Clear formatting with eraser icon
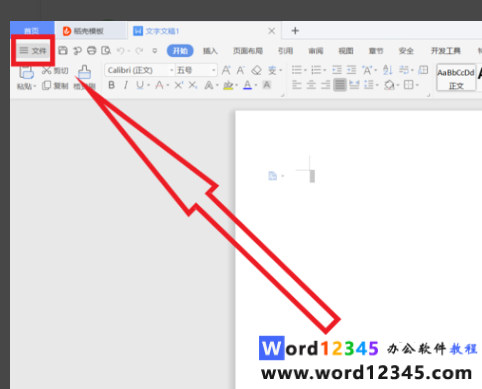482x389 pixels. coord(256,70)
